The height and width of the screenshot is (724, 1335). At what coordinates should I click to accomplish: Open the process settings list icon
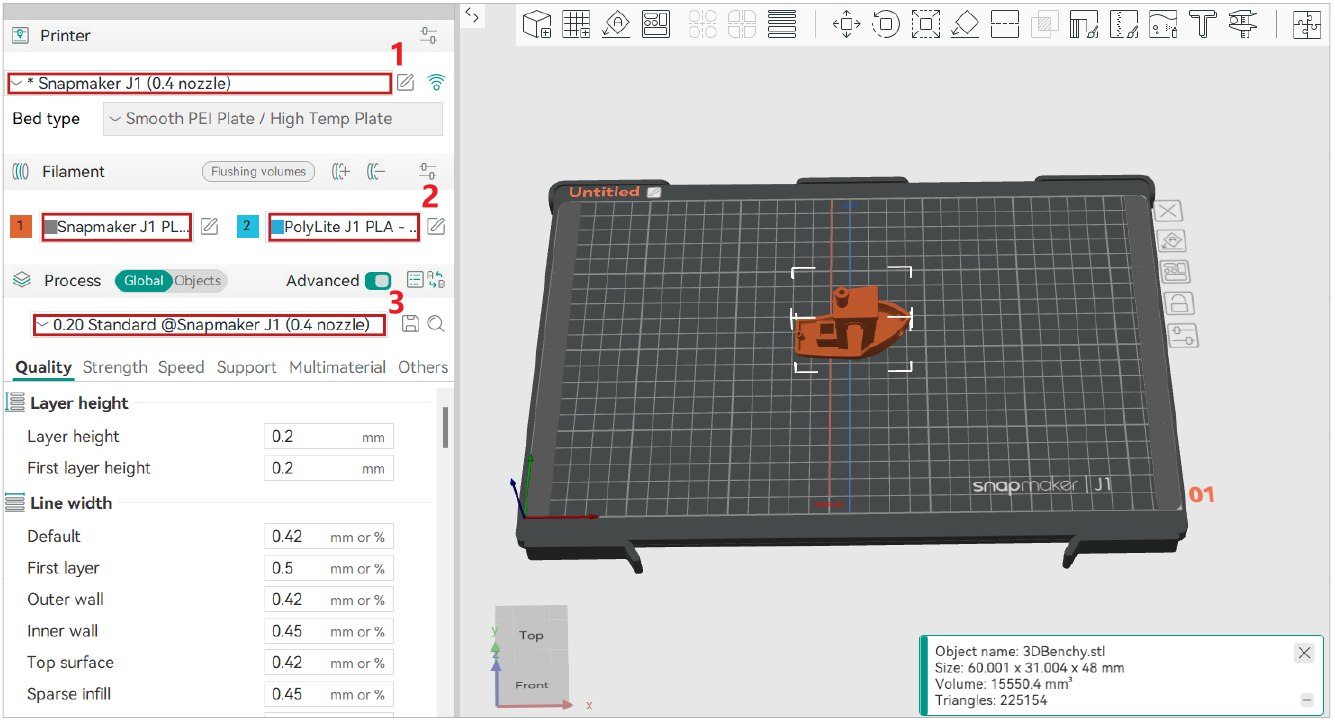[415, 280]
